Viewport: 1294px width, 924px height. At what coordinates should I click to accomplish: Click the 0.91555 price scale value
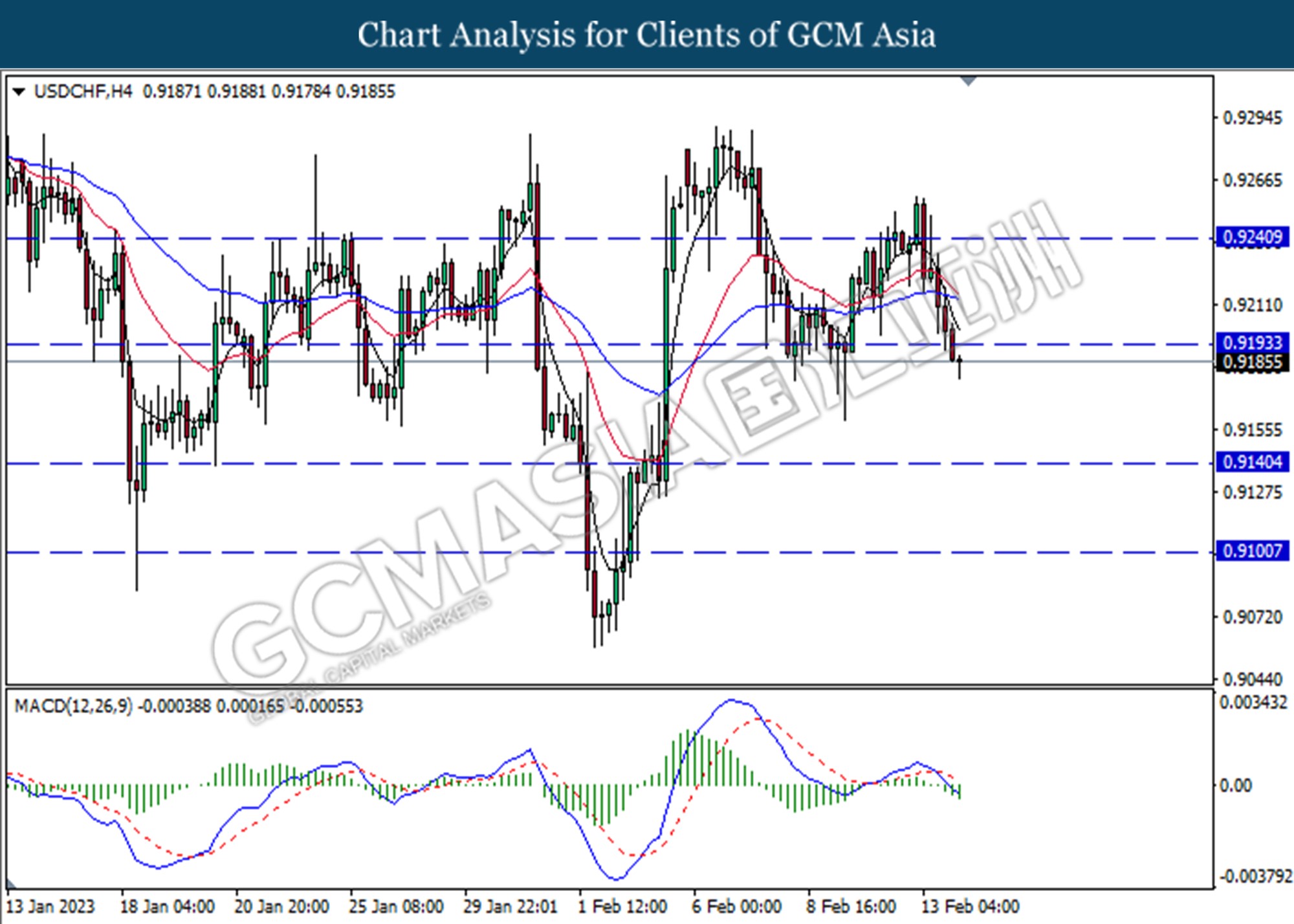click(x=1252, y=430)
